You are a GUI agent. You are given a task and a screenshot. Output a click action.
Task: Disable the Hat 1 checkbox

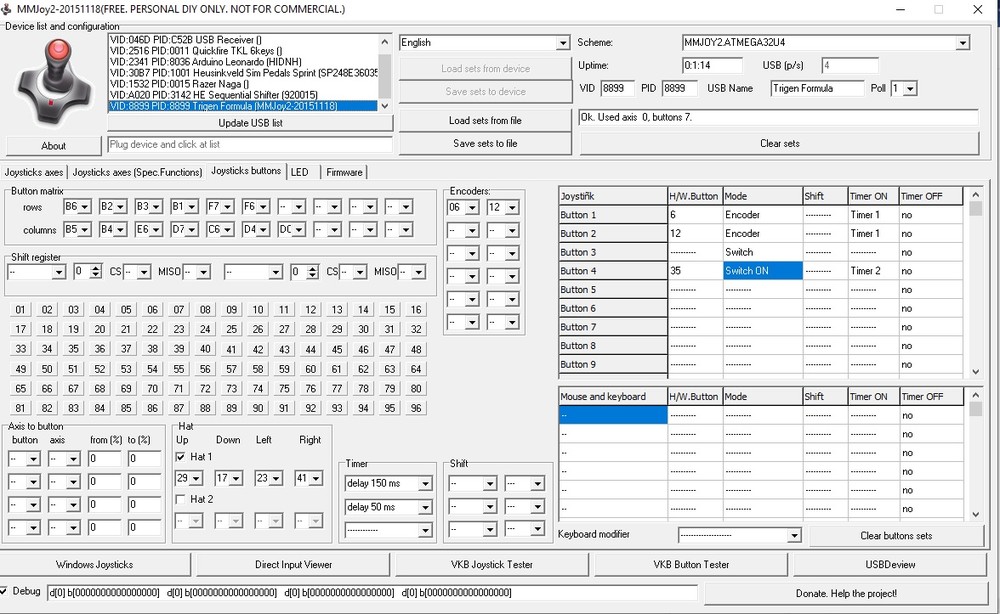pyautogui.click(x=181, y=457)
